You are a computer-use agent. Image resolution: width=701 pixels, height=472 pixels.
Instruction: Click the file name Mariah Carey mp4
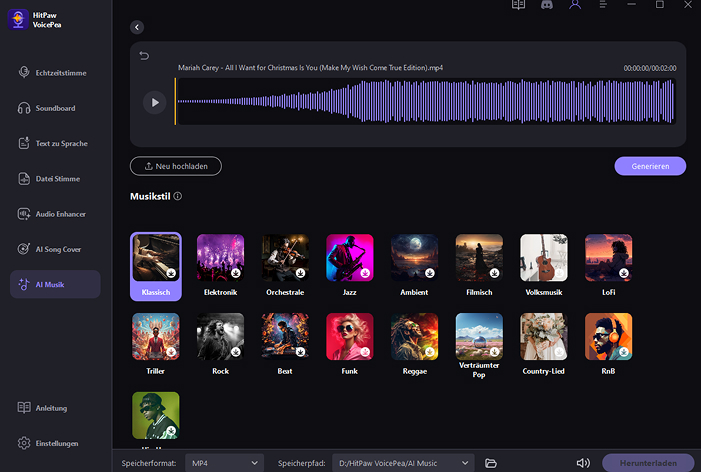point(310,68)
